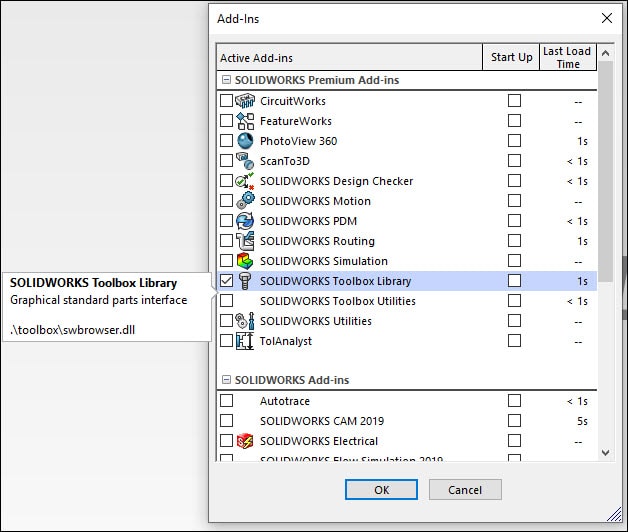
Task: Click the TolAnalyst icon
Action: pyautogui.click(x=245, y=341)
